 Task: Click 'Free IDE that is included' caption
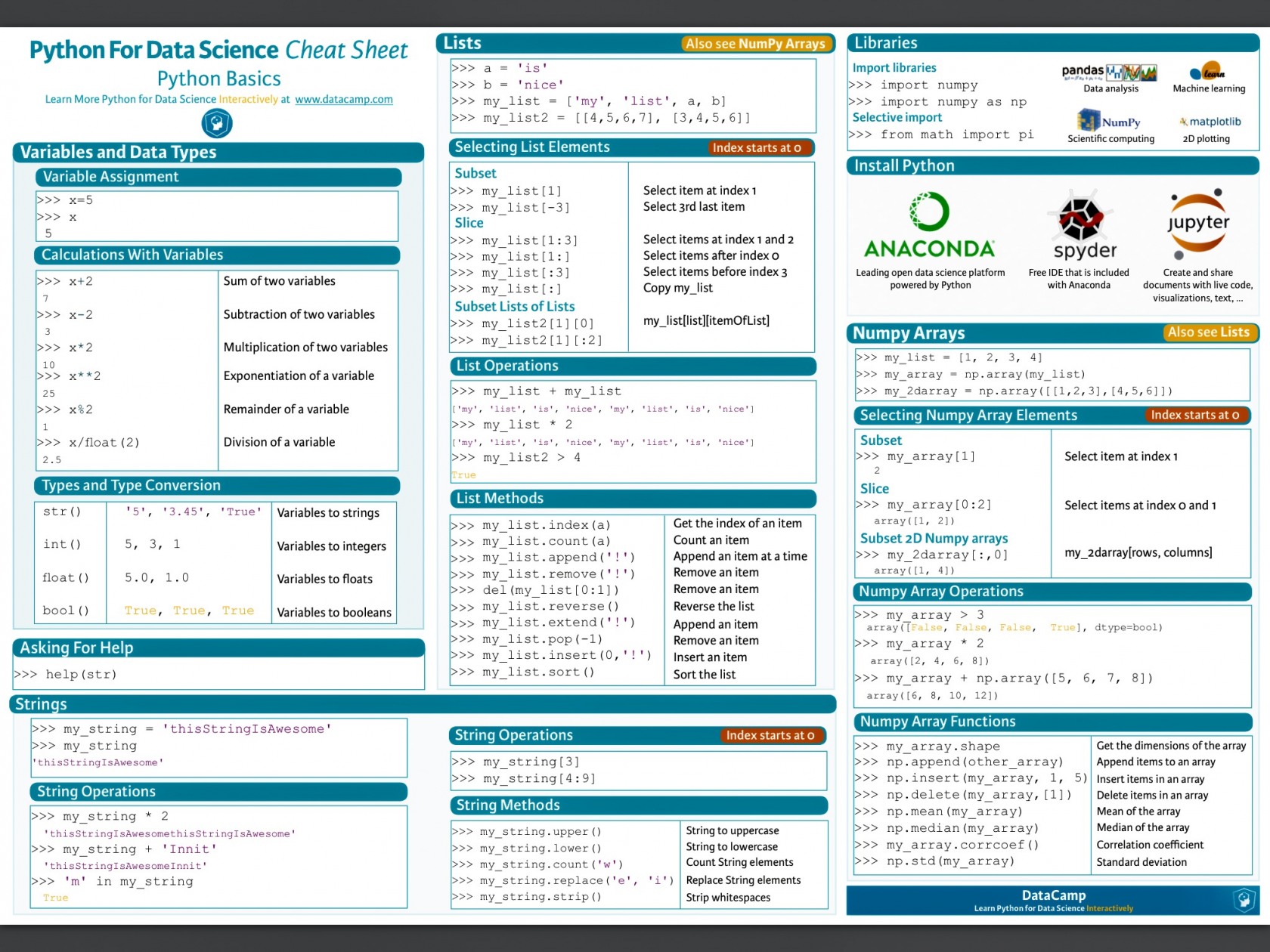tap(1079, 273)
